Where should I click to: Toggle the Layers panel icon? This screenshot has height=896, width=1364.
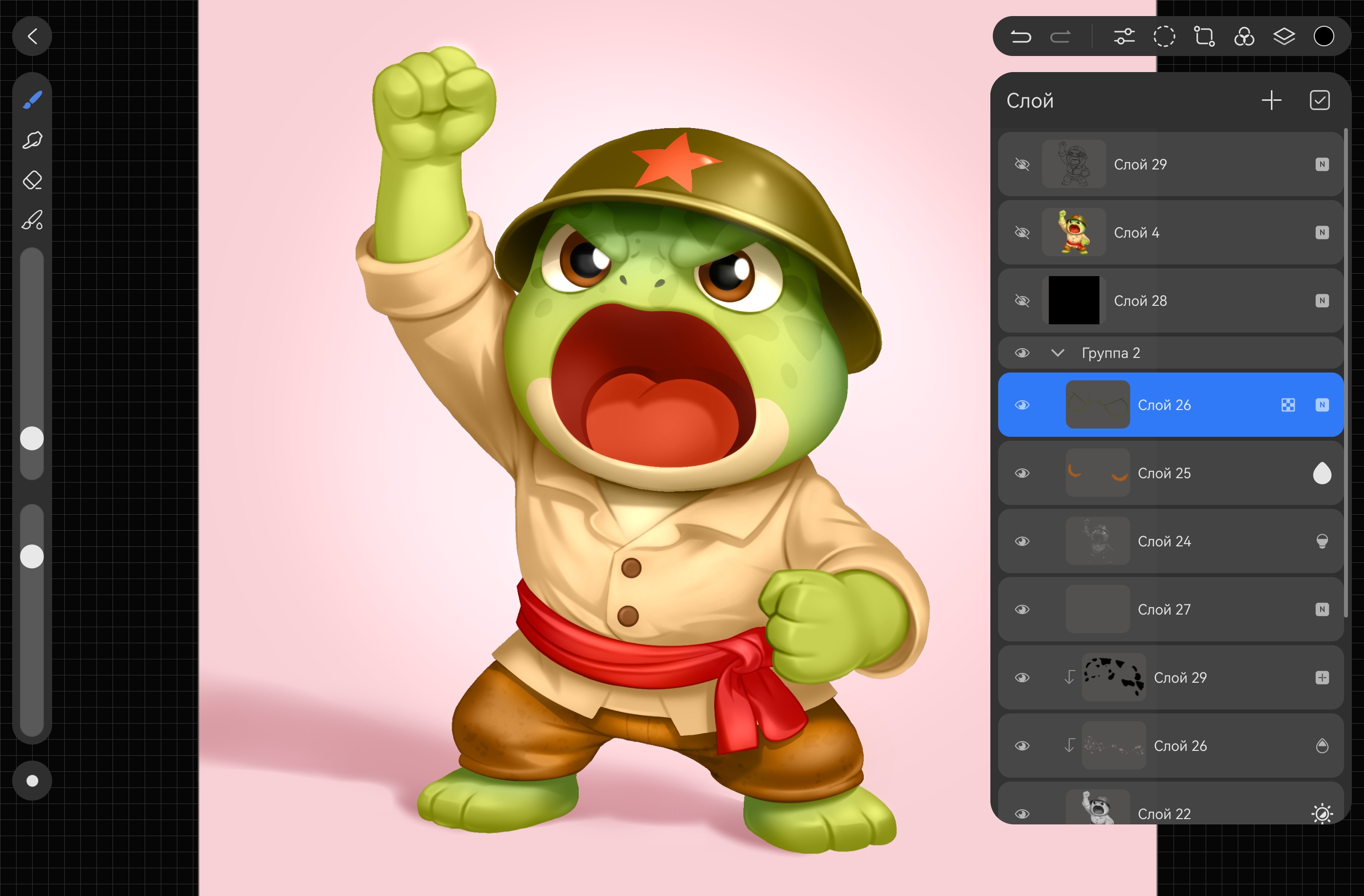[x=1284, y=37]
